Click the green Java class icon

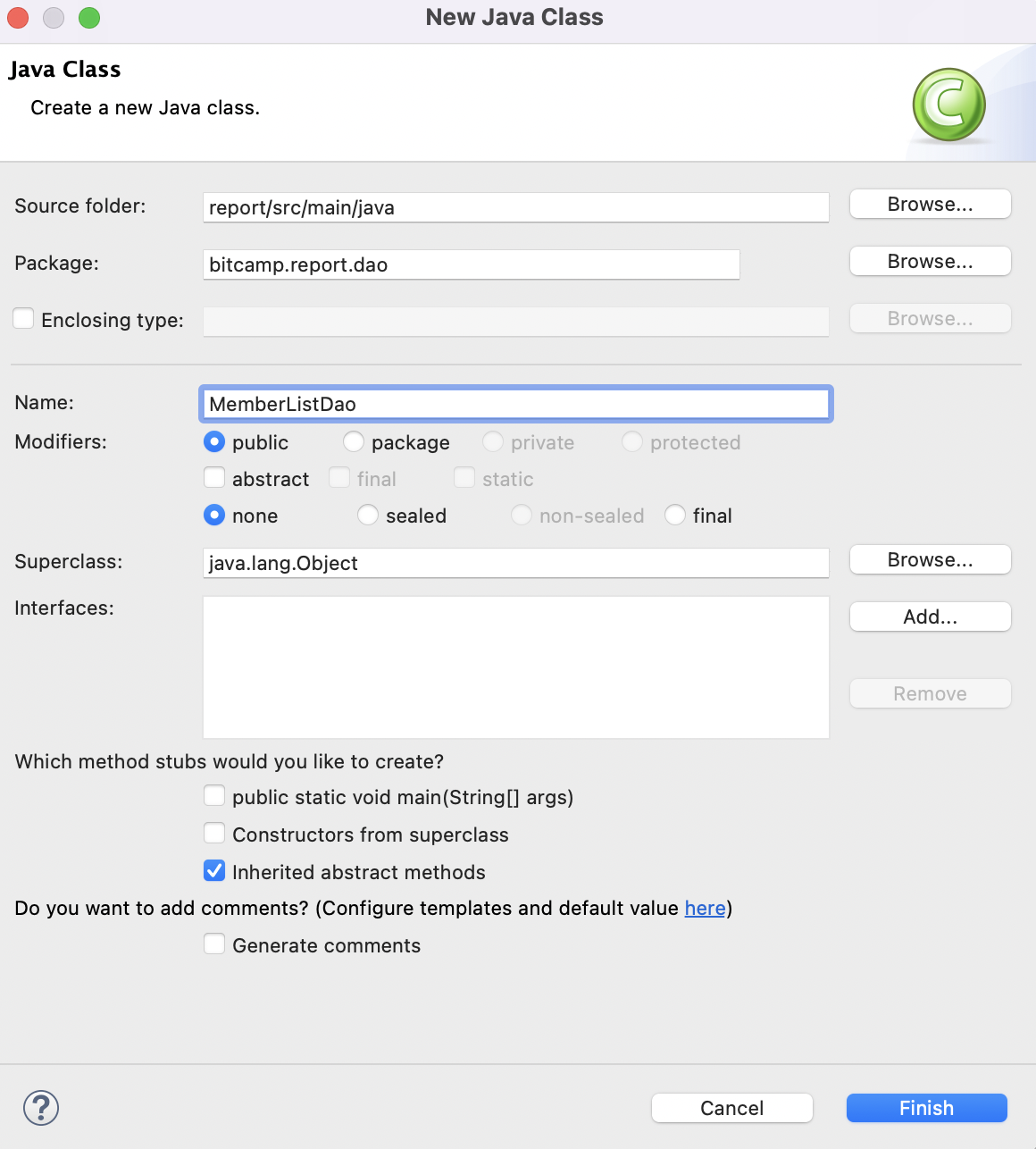point(948,105)
